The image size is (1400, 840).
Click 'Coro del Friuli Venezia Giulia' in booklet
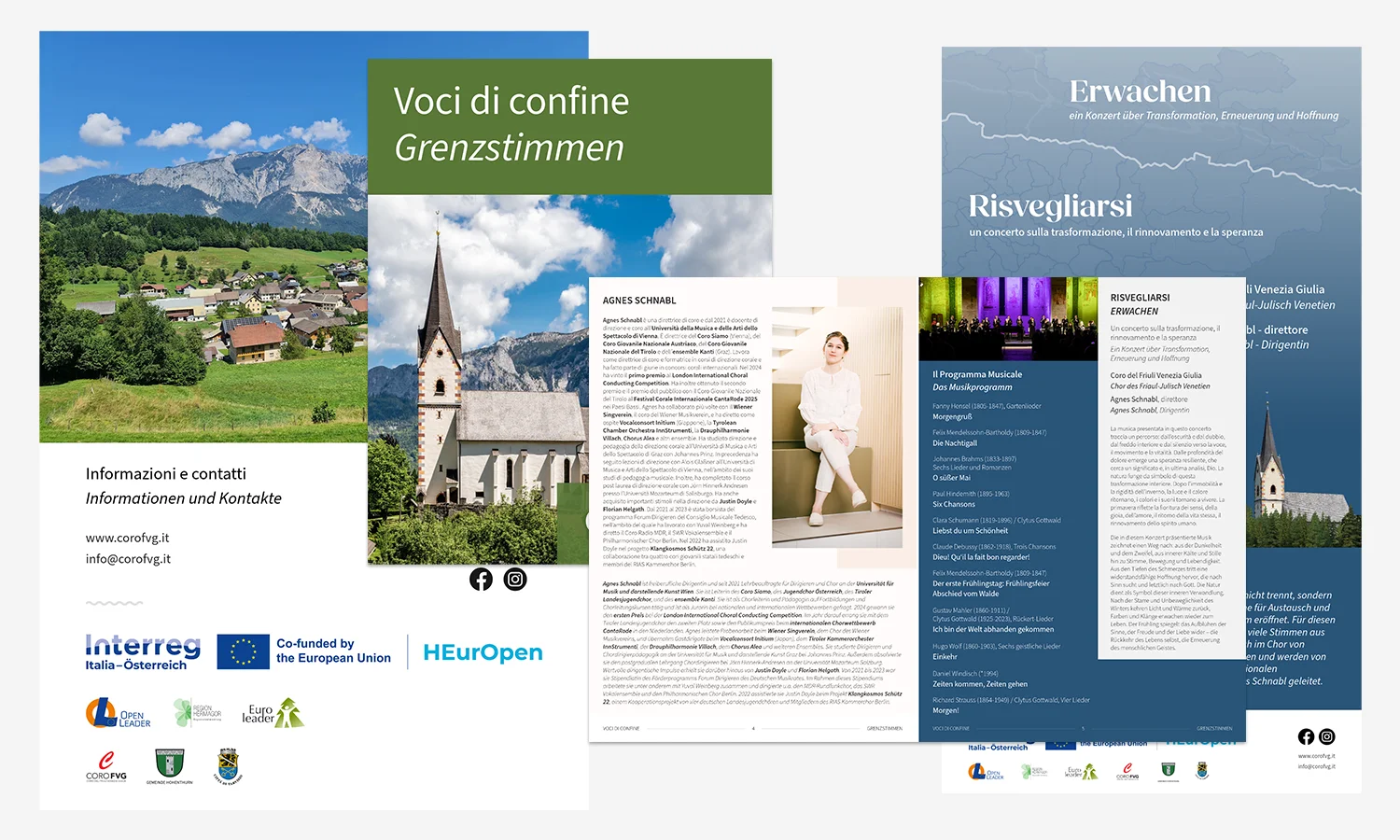1155,375
